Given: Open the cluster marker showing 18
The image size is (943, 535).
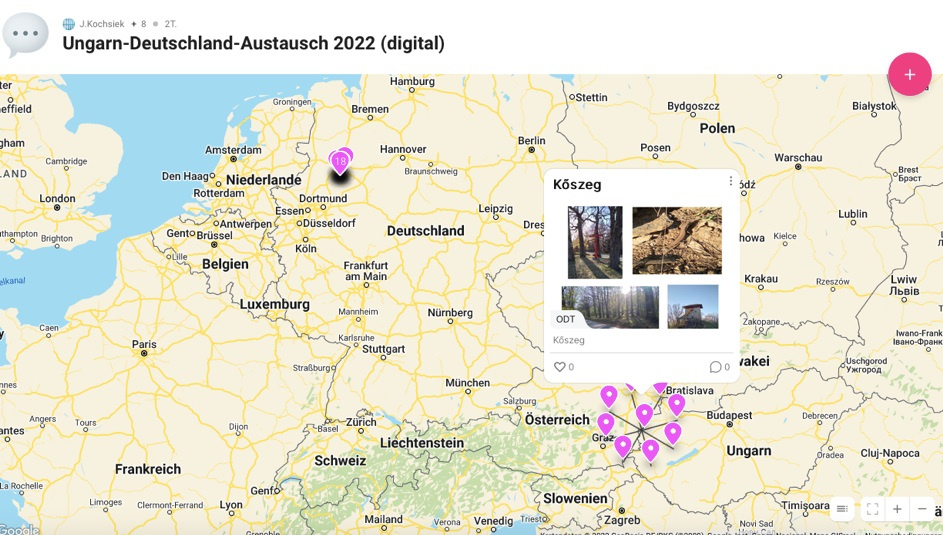Looking at the screenshot, I should pos(340,161).
